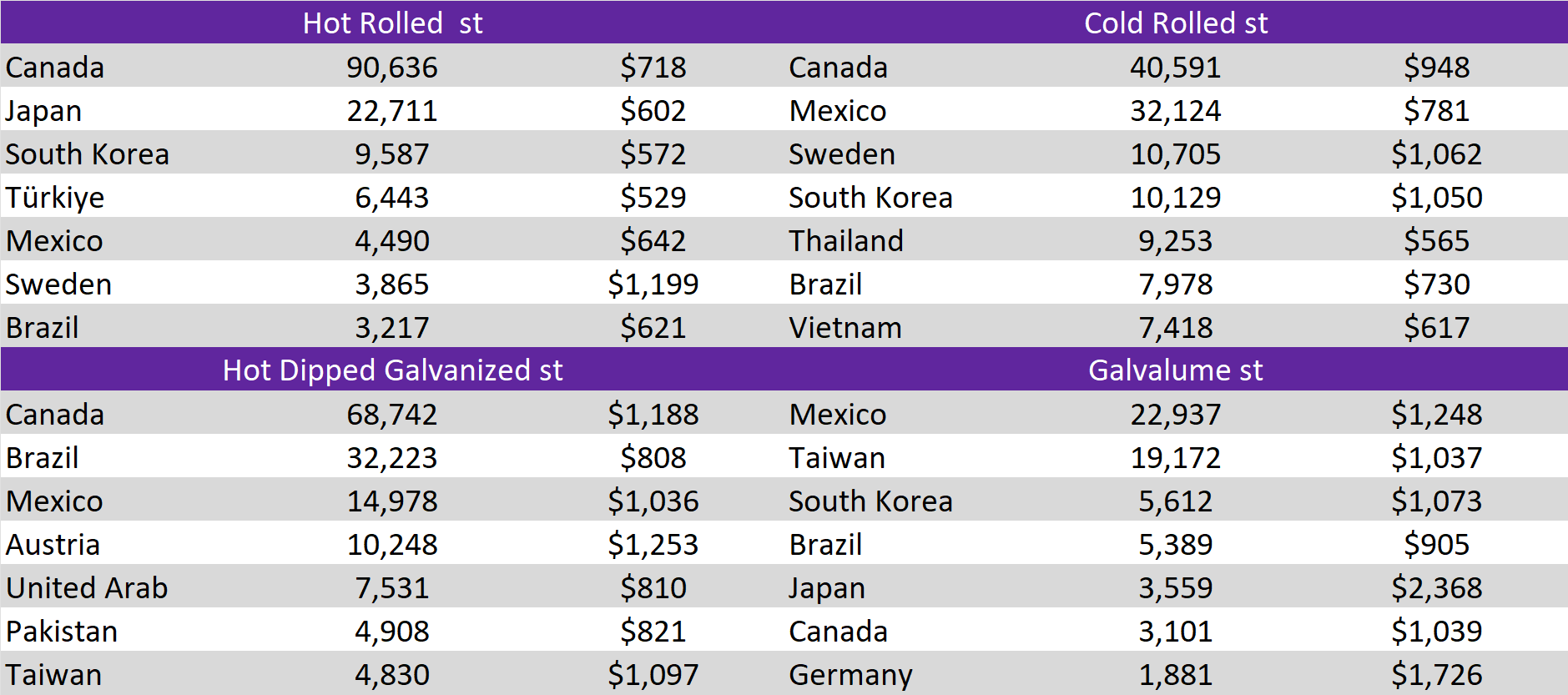
Task: Click the $1,726 price cell
Action: 1436,675
